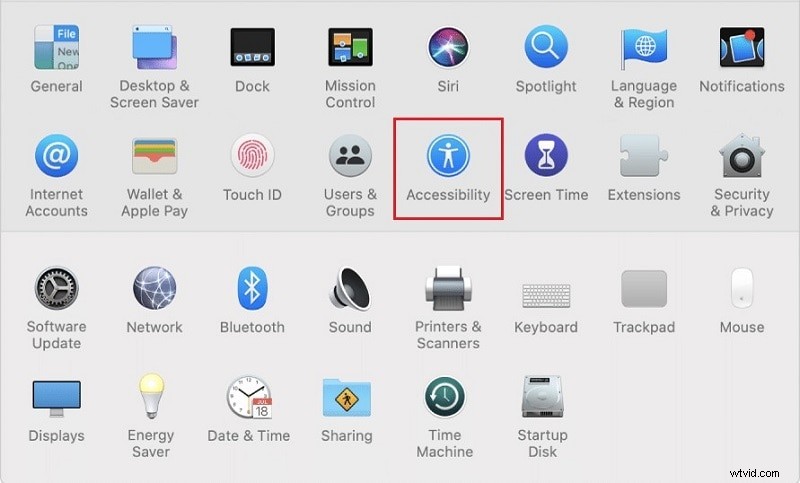Open Screen Time hourglass icon
This screenshot has height=483, width=800.
pyautogui.click(x=546, y=155)
